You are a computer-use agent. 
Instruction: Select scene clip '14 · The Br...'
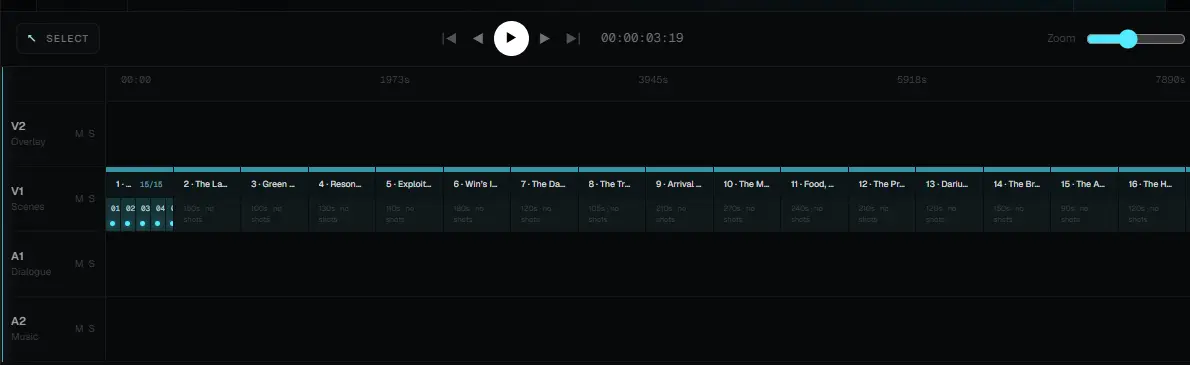coord(1018,199)
